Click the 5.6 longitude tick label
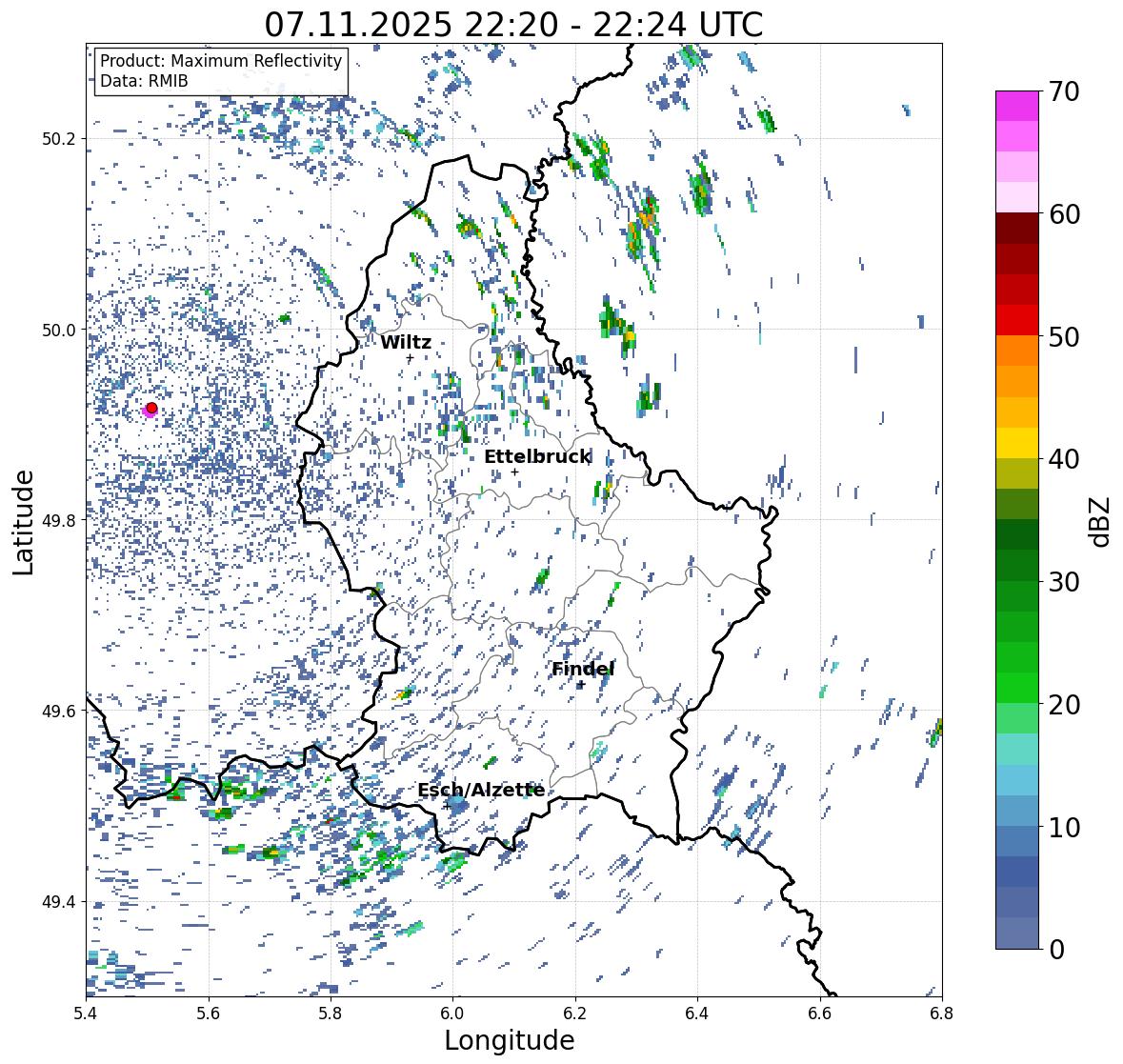The image size is (1123, 1064). pos(209,1013)
